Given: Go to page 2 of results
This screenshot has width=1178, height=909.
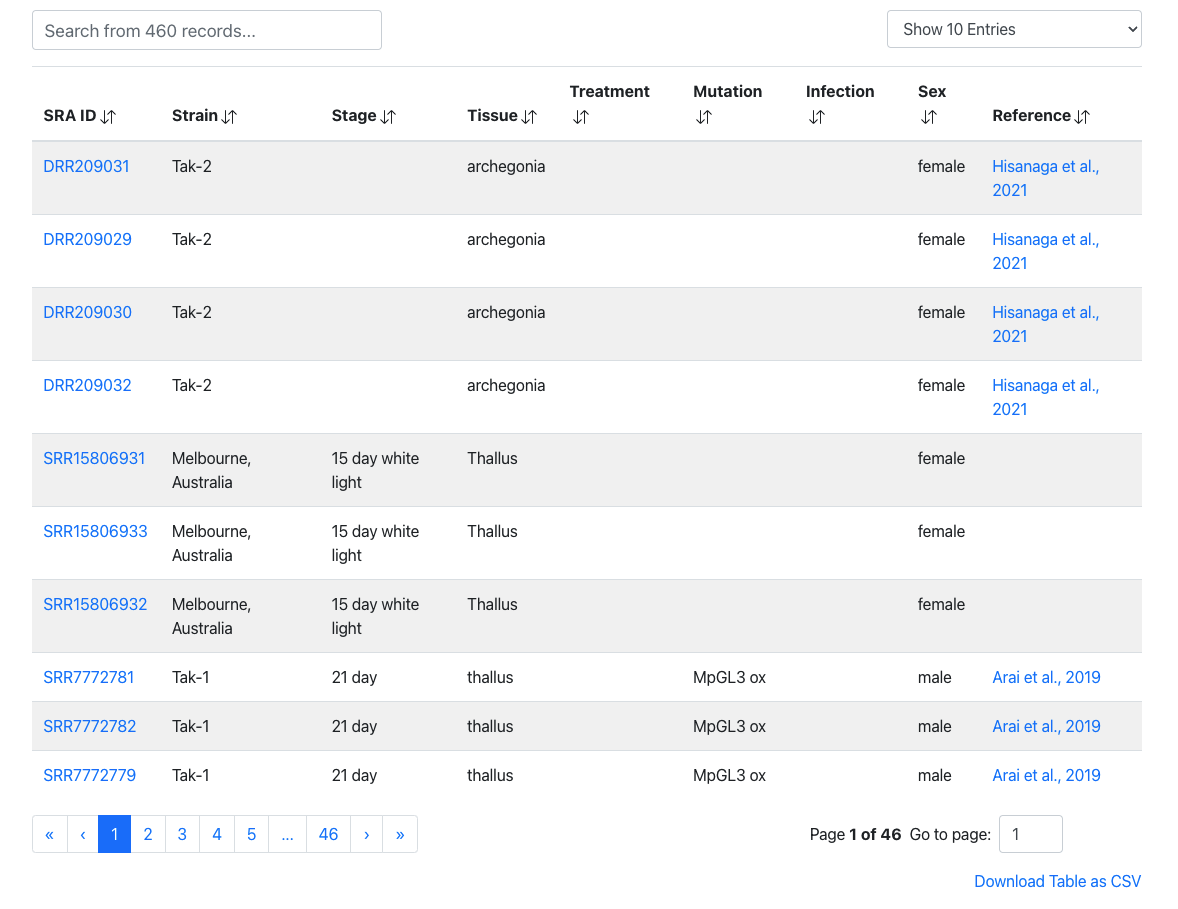Looking at the screenshot, I should (x=148, y=834).
